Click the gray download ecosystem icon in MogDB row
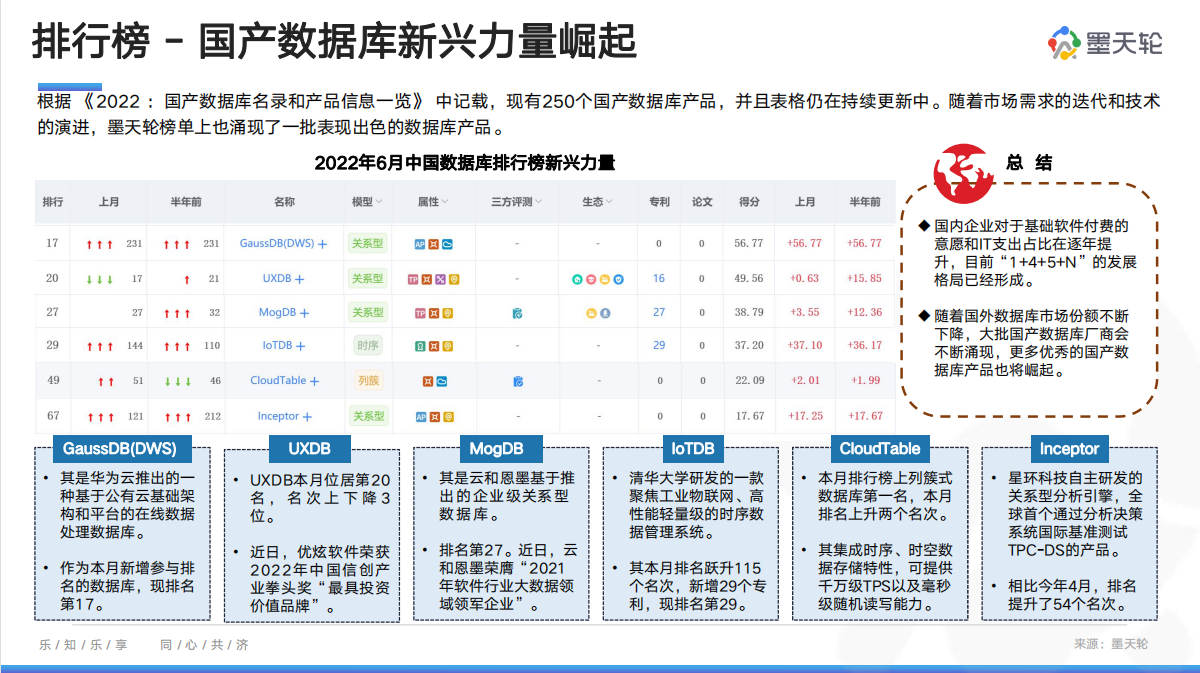 tap(605, 313)
